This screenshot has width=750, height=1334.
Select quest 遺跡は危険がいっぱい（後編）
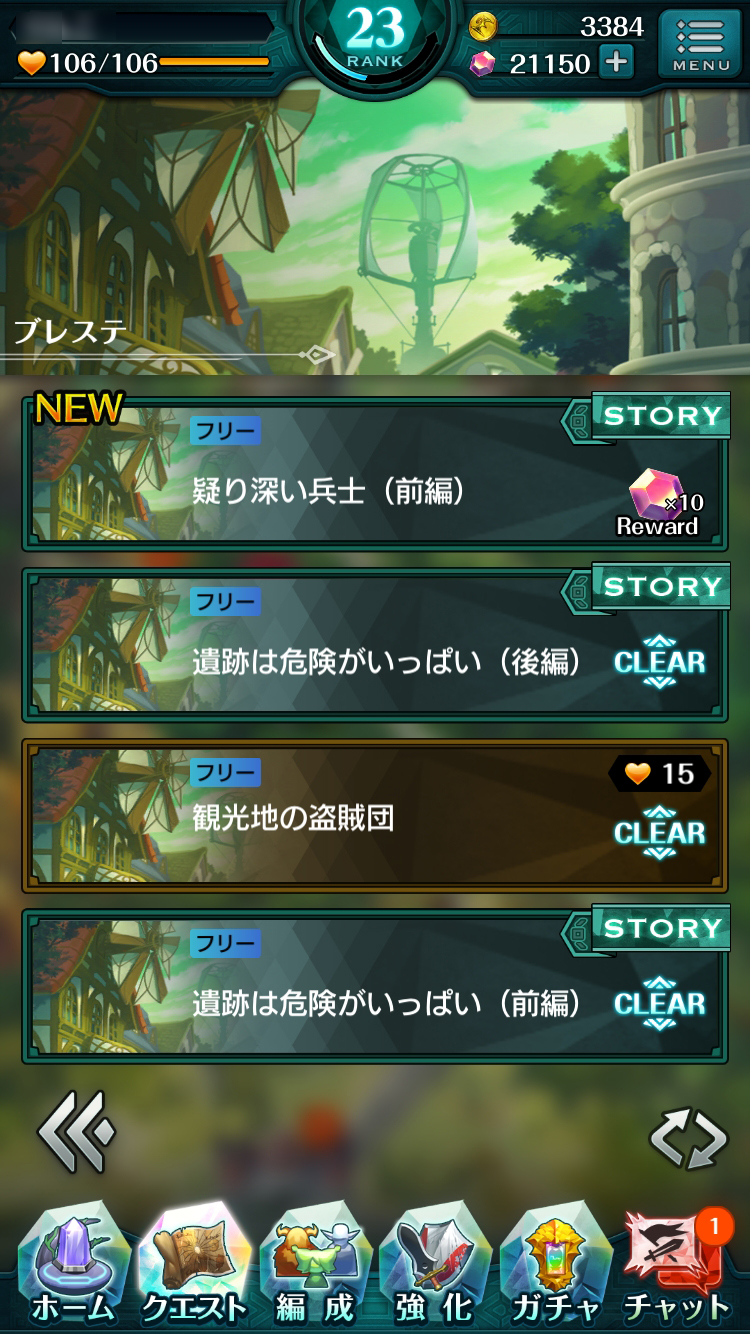[375, 645]
